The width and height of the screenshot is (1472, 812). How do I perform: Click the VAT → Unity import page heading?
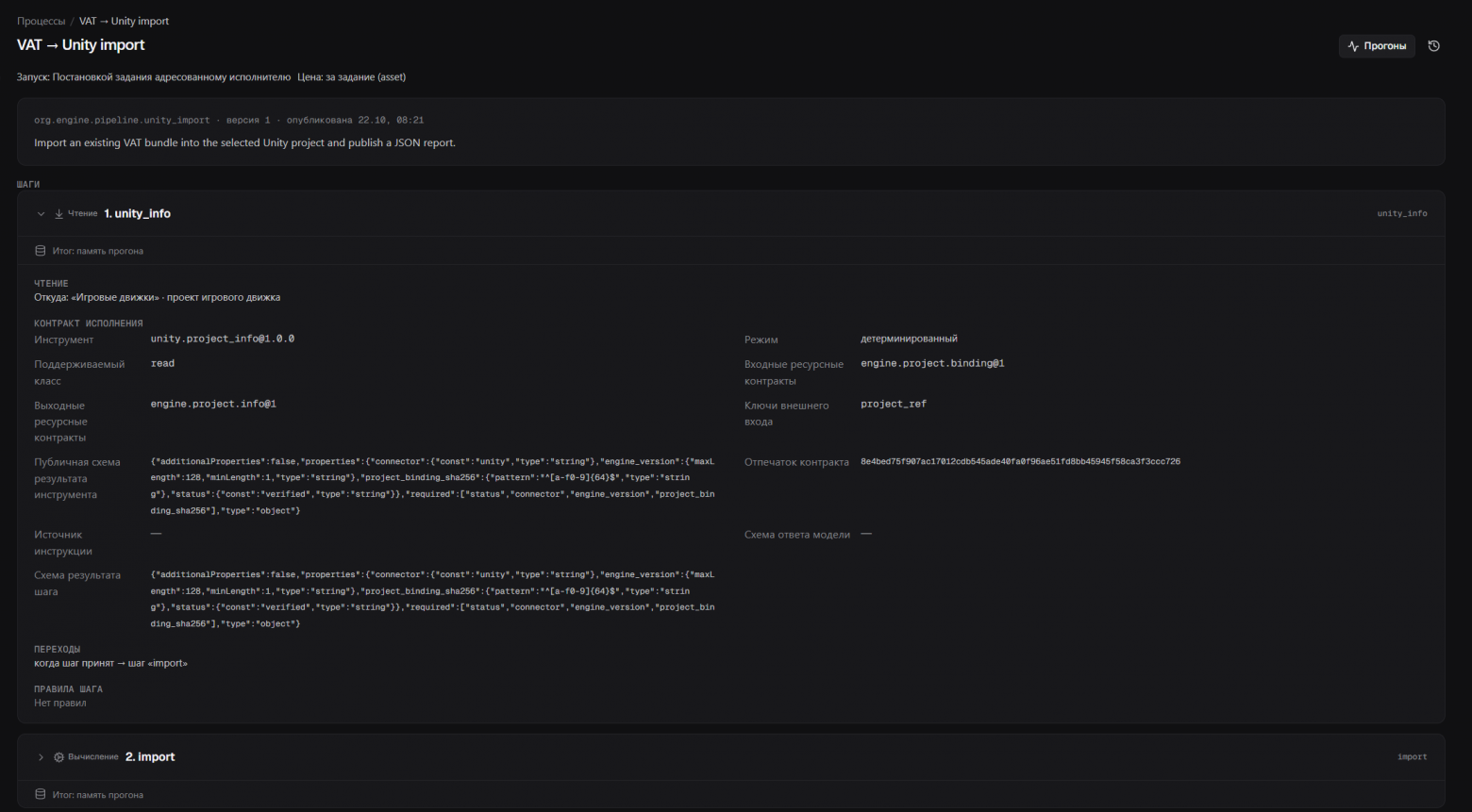point(81,45)
